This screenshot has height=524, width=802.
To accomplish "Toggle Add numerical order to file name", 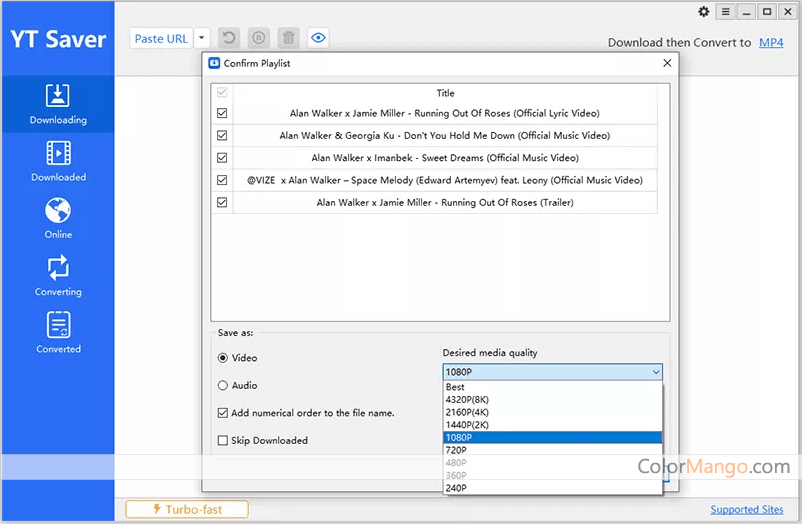I will click(x=222, y=413).
